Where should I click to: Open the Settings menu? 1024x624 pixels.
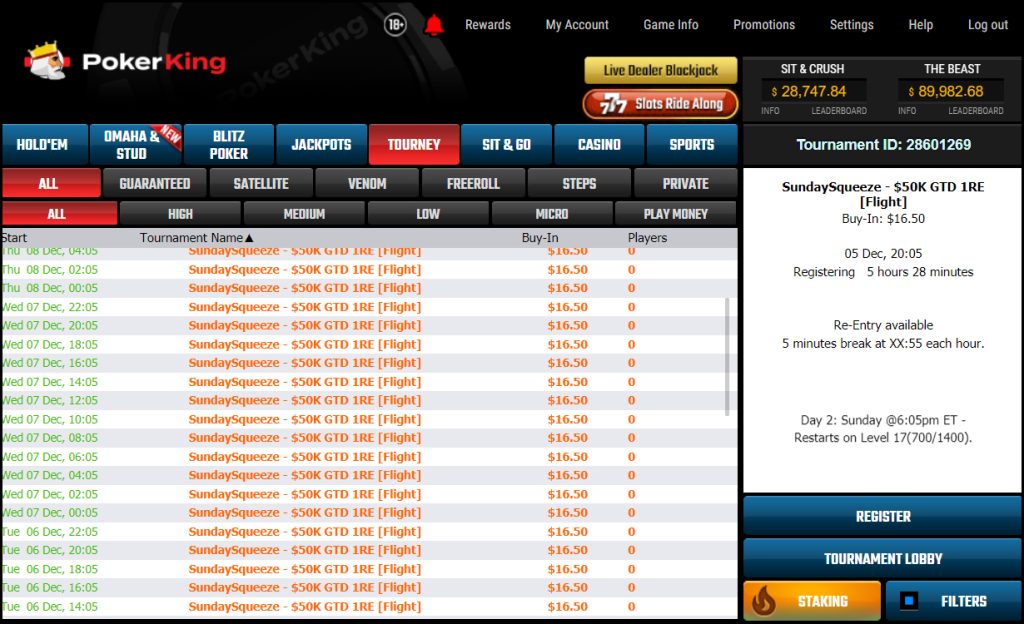click(x=852, y=25)
